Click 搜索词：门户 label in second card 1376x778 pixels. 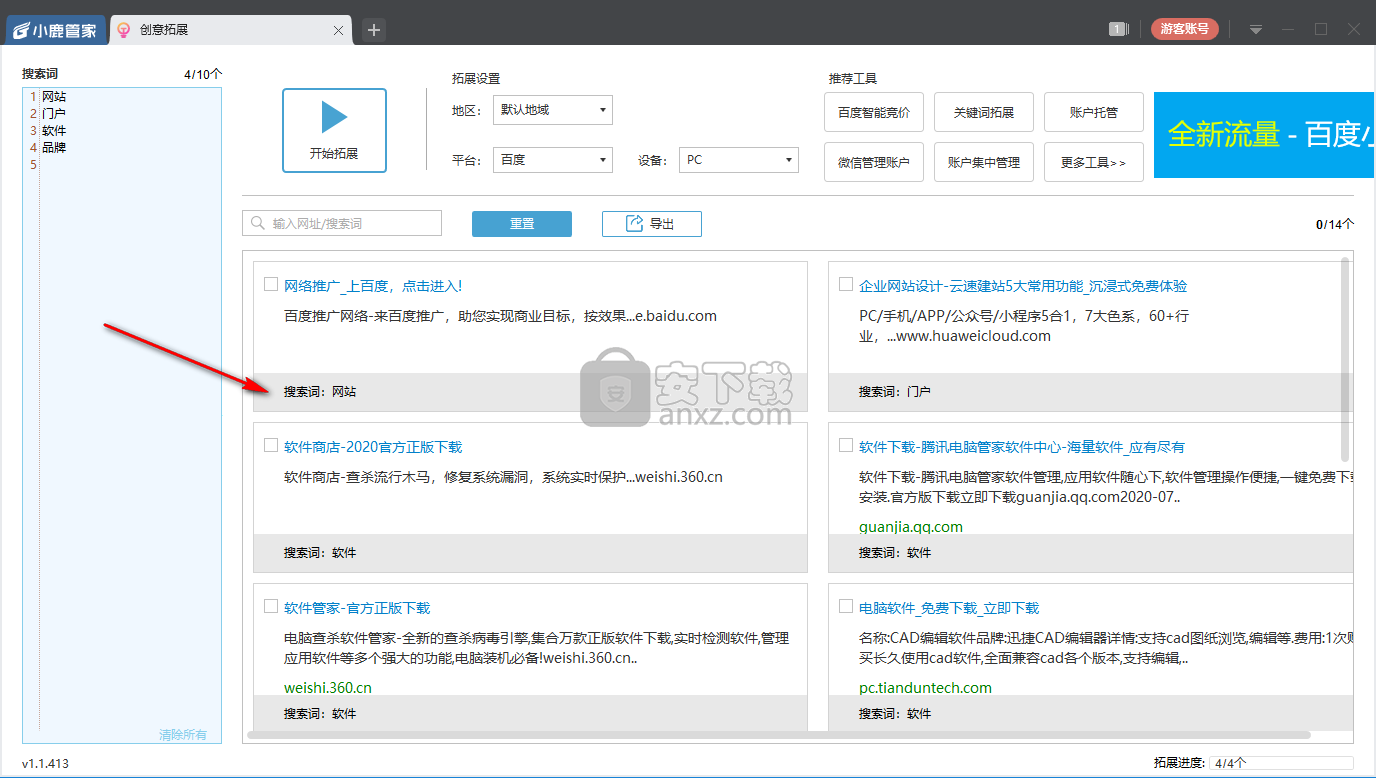(895, 392)
